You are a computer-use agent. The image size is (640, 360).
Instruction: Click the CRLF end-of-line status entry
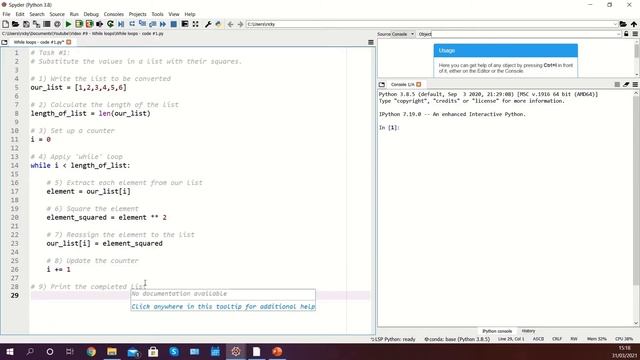click(x=557, y=339)
